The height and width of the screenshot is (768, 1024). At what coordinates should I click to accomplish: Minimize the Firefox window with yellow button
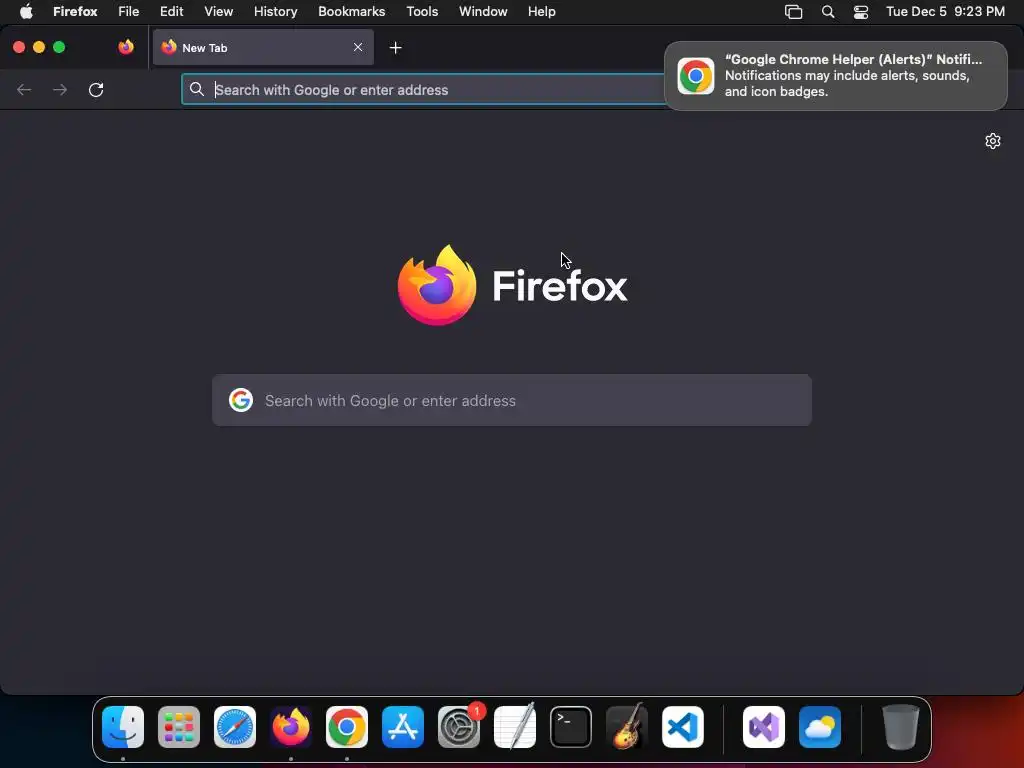click(39, 47)
